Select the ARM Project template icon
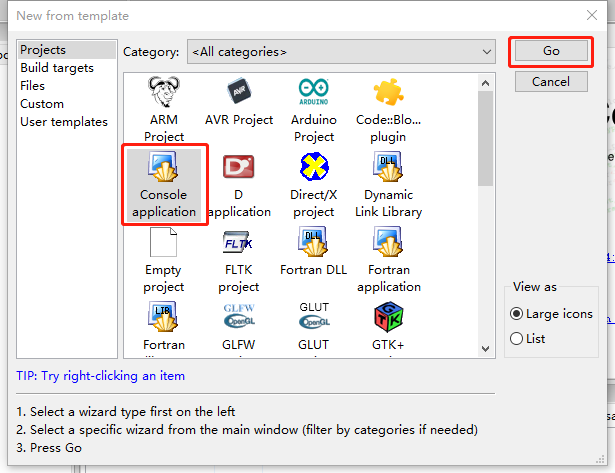 click(x=164, y=92)
